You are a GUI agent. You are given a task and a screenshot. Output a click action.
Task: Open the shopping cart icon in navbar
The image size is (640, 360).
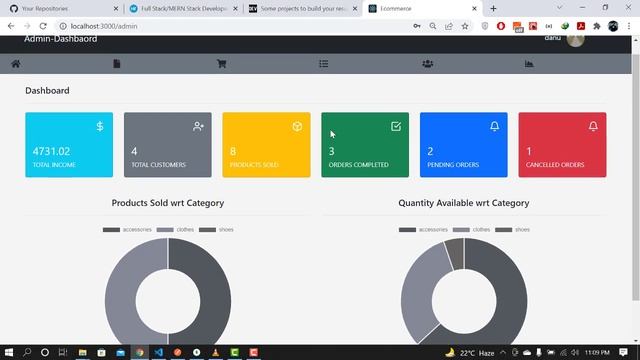[x=222, y=64]
